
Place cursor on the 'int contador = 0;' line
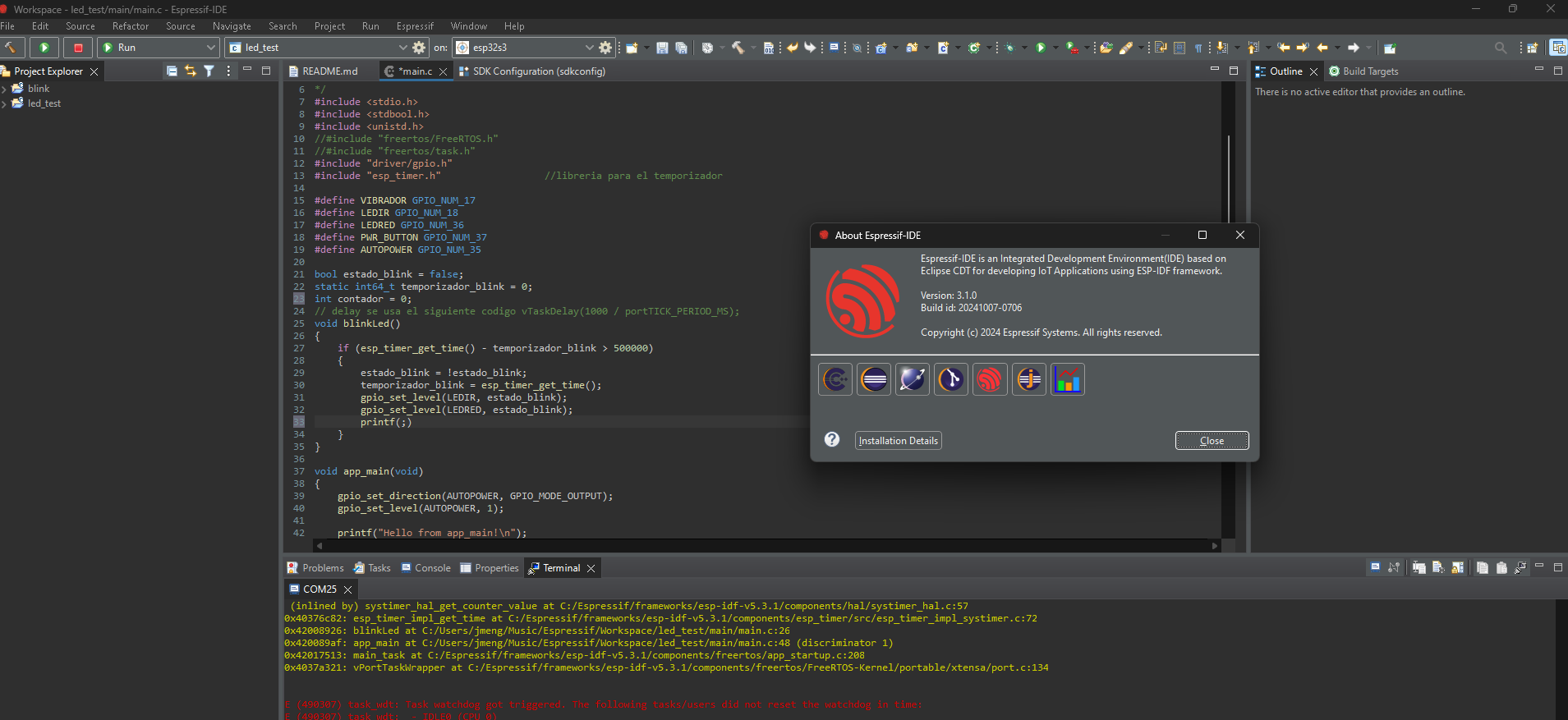click(x=362, y=299)
